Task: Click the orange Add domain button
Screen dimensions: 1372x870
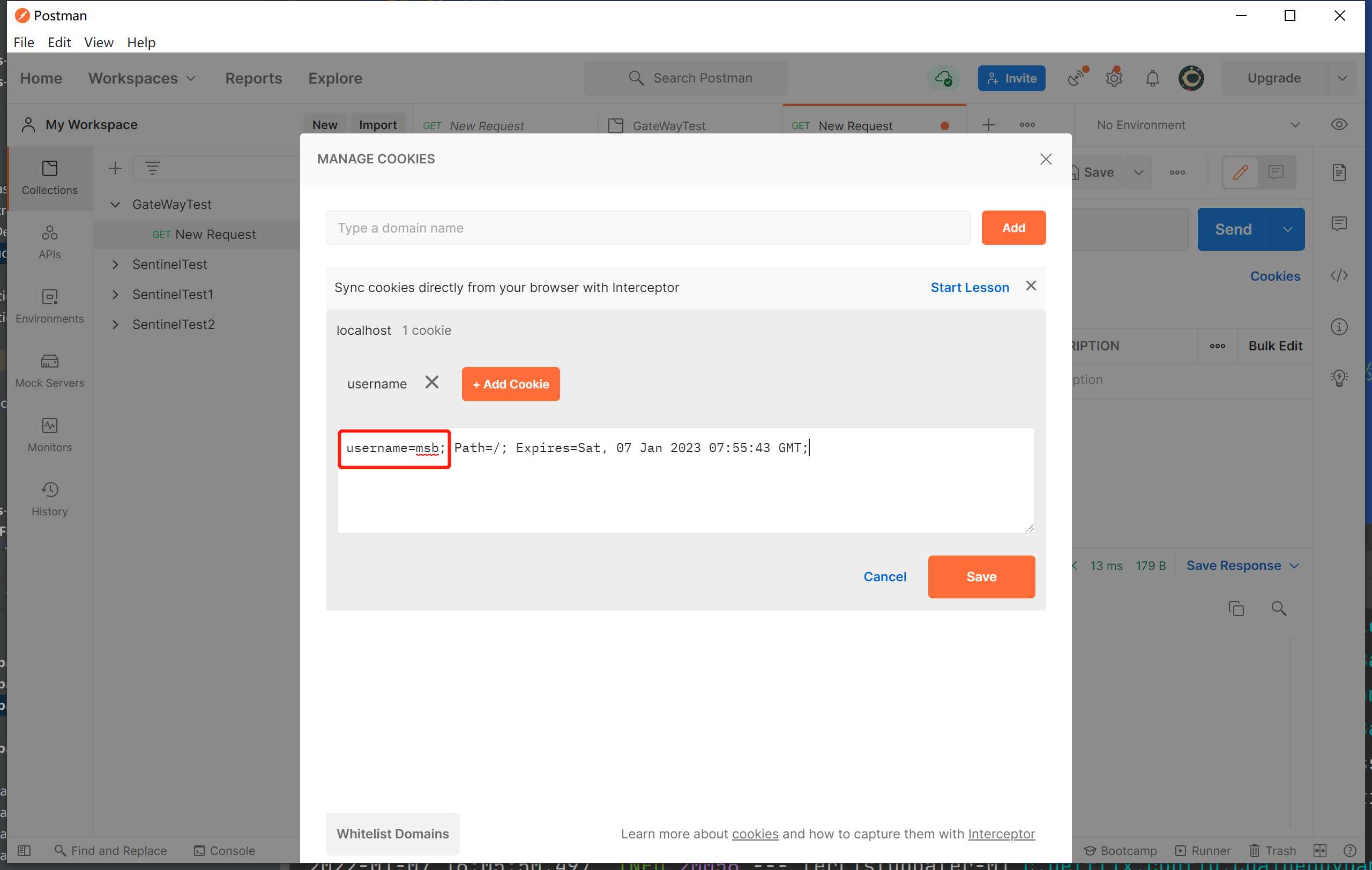Action: (1013, 228)
